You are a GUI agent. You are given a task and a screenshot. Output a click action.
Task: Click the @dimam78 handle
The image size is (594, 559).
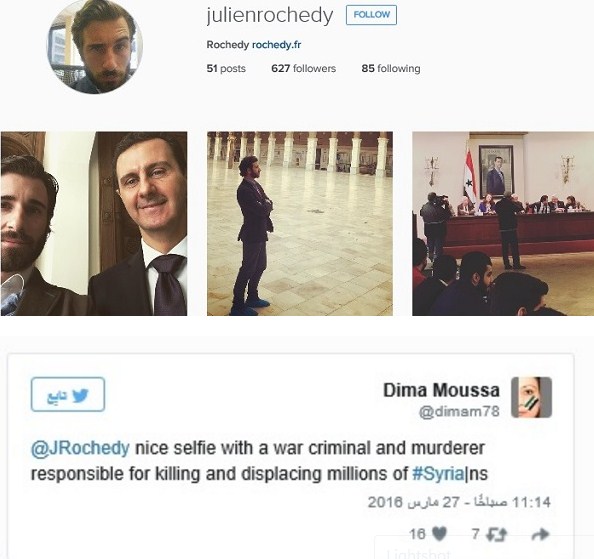coord(459,411)
